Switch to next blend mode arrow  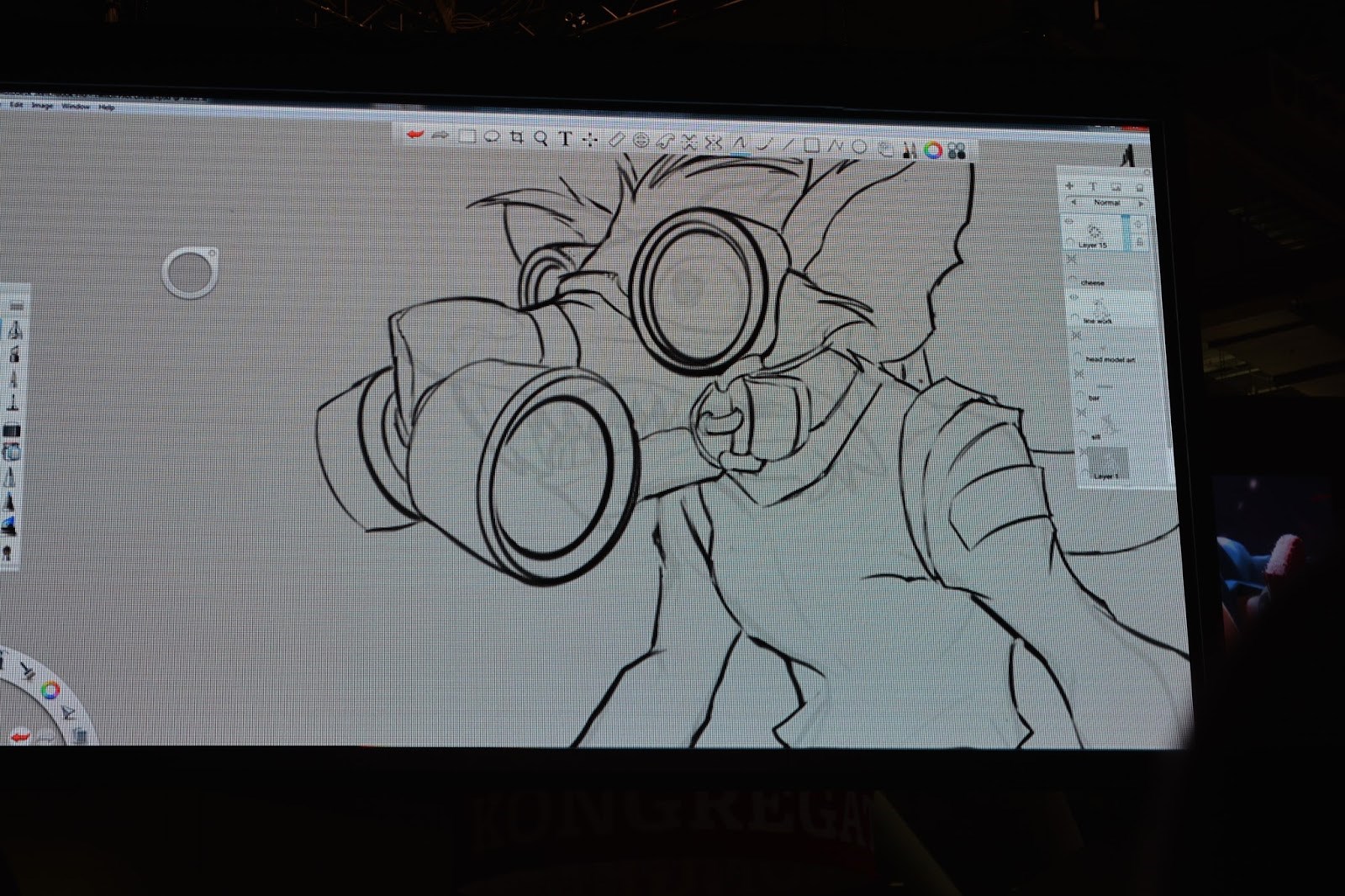pyautogui.click(x=1142, y=203)
